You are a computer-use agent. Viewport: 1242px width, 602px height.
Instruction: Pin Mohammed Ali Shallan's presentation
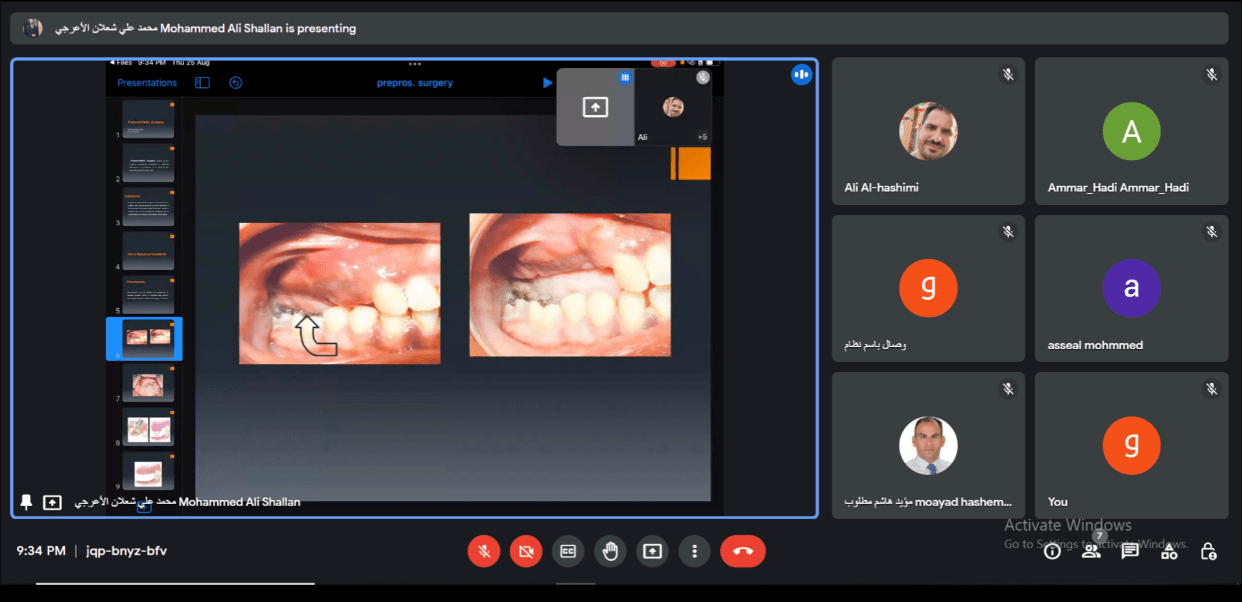click(x=26, y=502)
